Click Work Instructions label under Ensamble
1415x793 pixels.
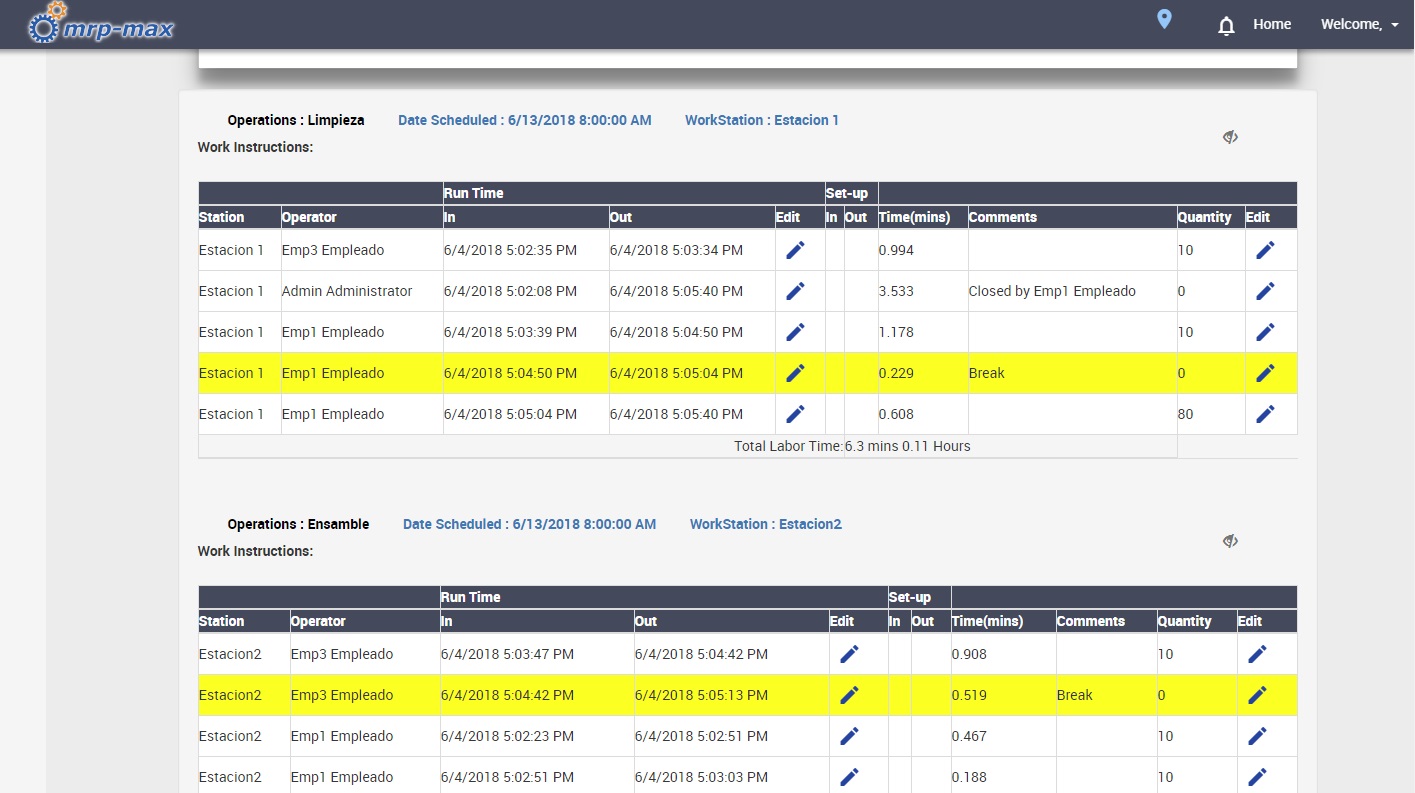(255, 551)
